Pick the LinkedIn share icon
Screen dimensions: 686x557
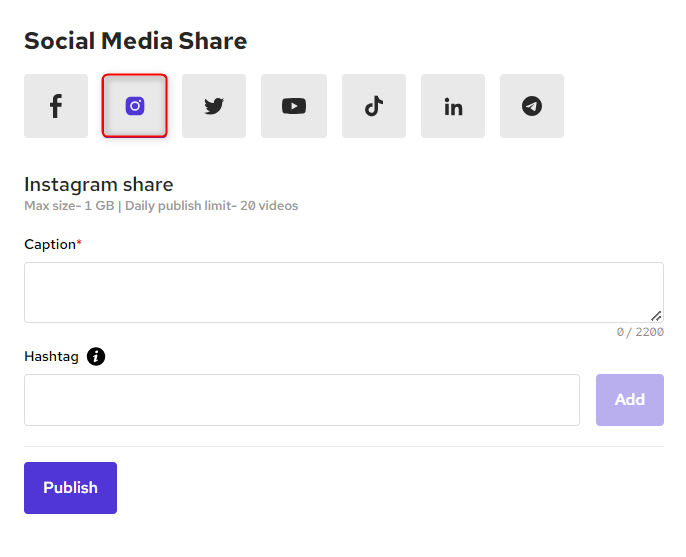[453, 106]
